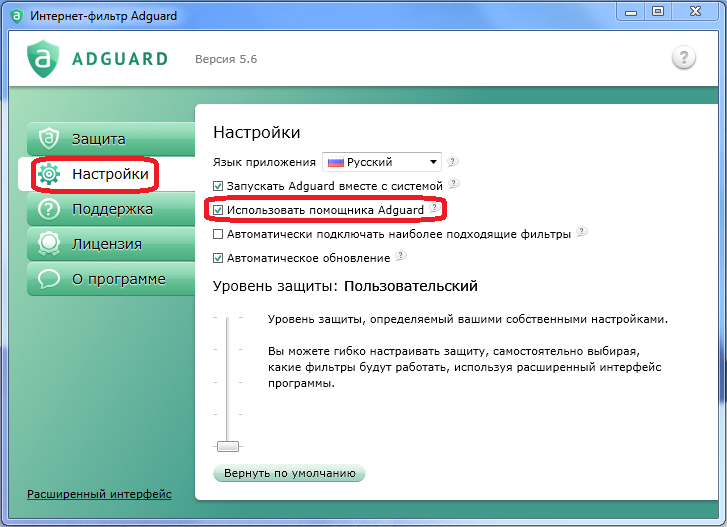Uncheck Использовать помощника Adguard

[x=218, y=210]
